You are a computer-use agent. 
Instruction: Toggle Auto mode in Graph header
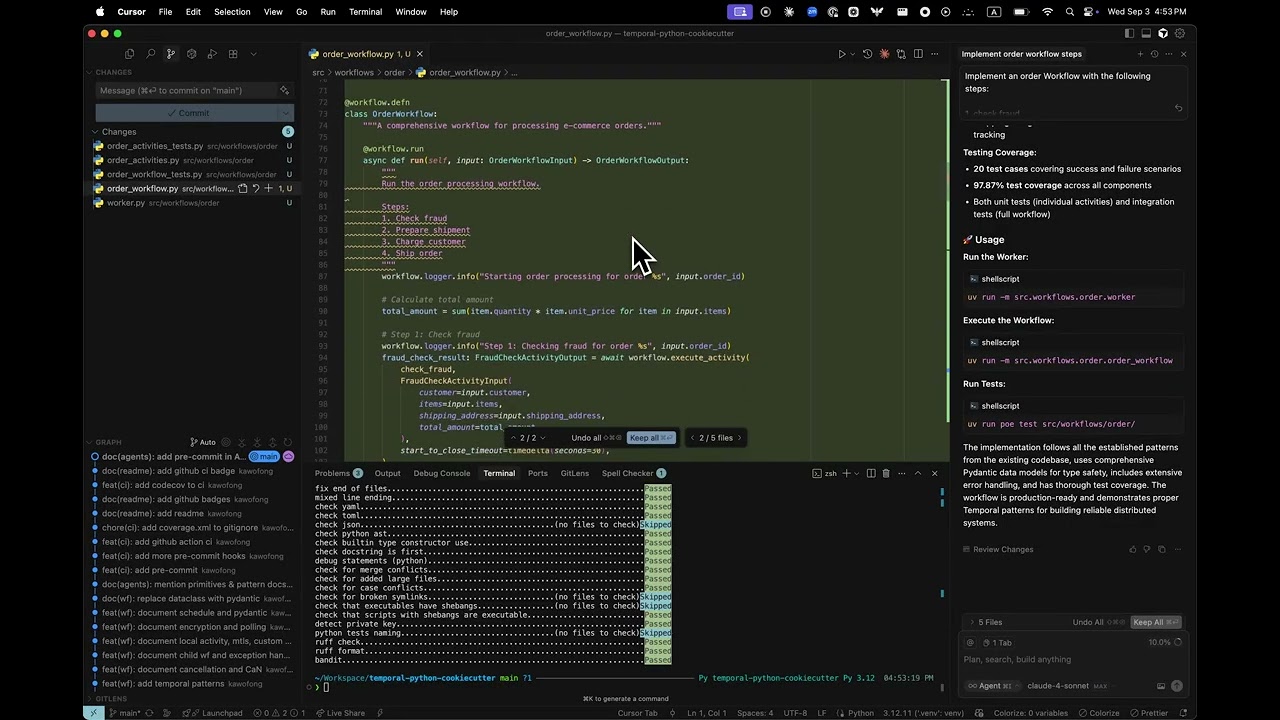[203, 442]
